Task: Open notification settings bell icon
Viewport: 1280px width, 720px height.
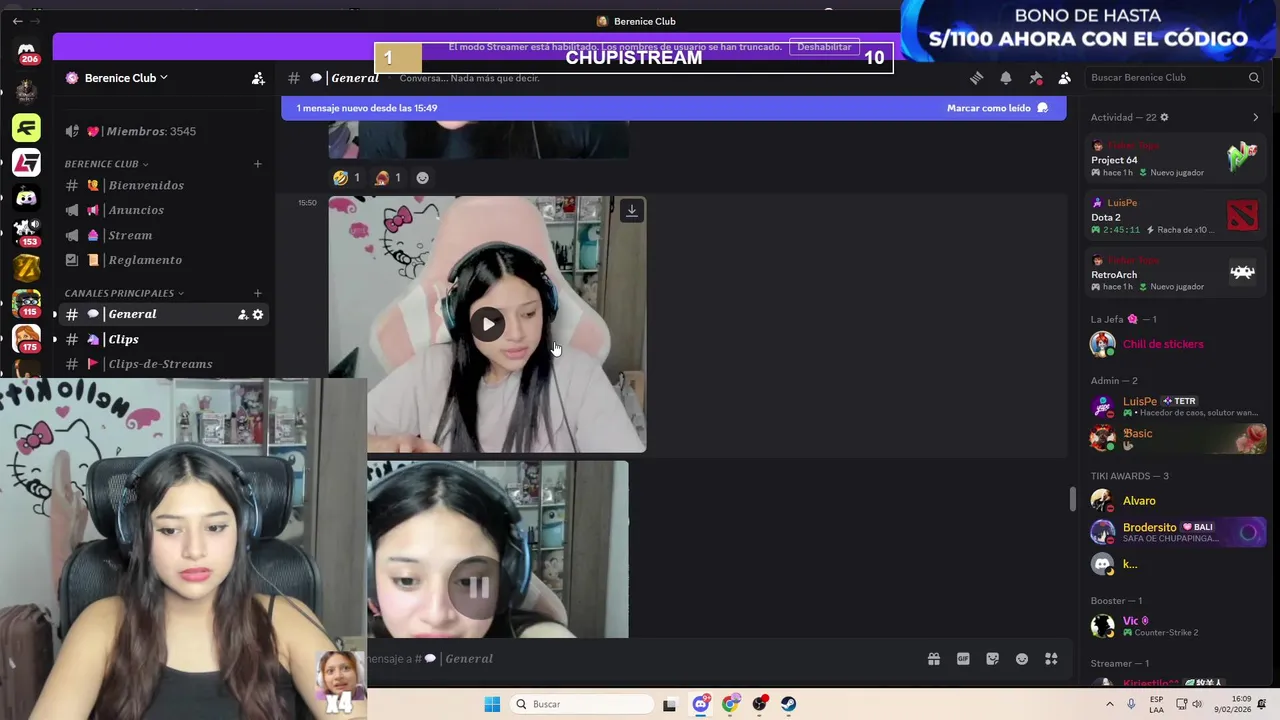Action: 1006,78
